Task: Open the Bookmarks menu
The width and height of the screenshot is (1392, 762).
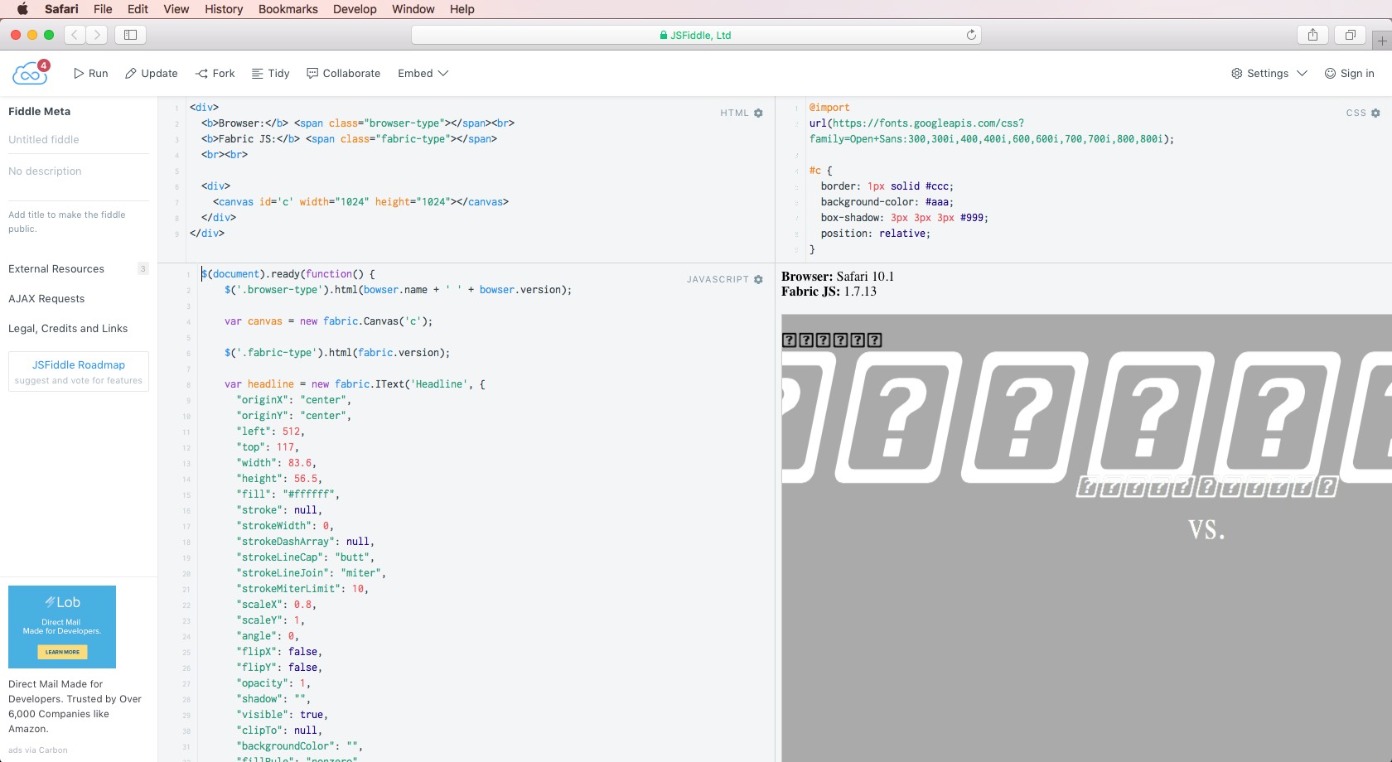Action: pos(288,9)
